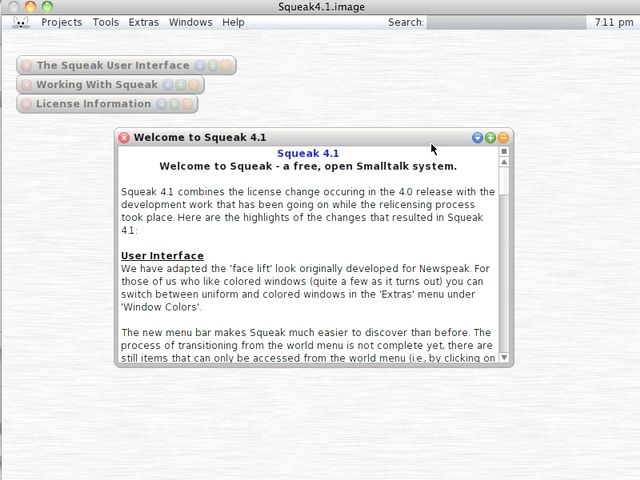This screenshot has height=480, width=640.
Task: Click the vertical scrollbar thumb
Action: (x=504, y=181)
